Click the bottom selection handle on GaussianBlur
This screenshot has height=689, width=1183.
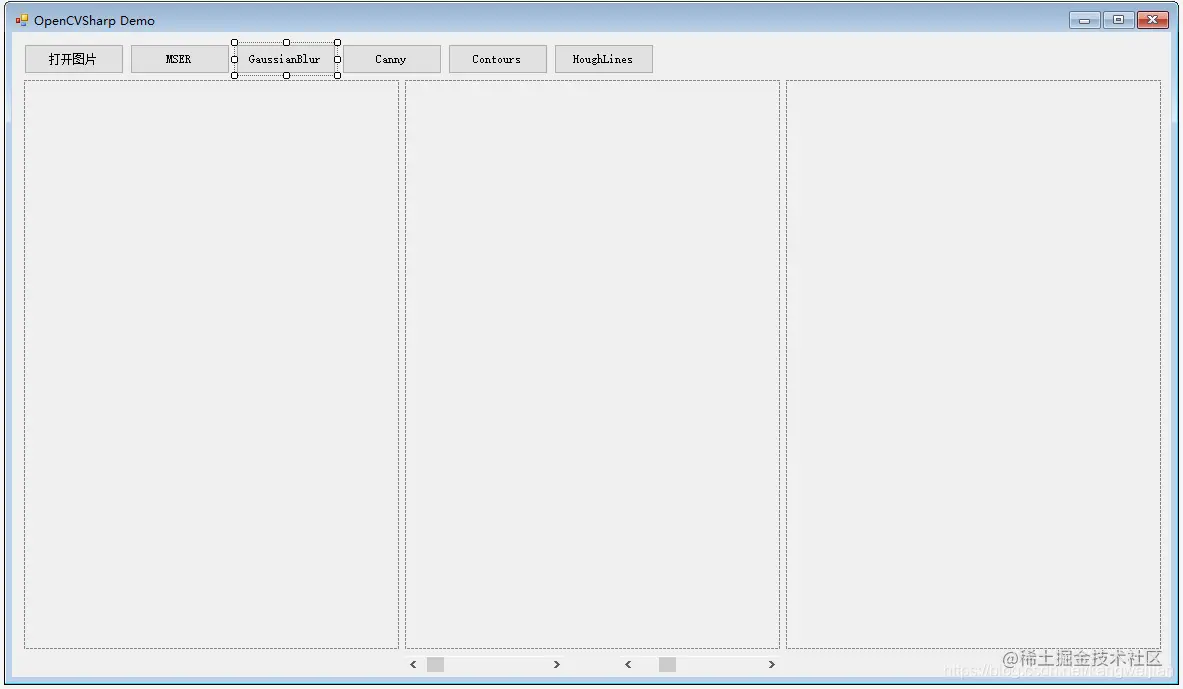[285, 74]
